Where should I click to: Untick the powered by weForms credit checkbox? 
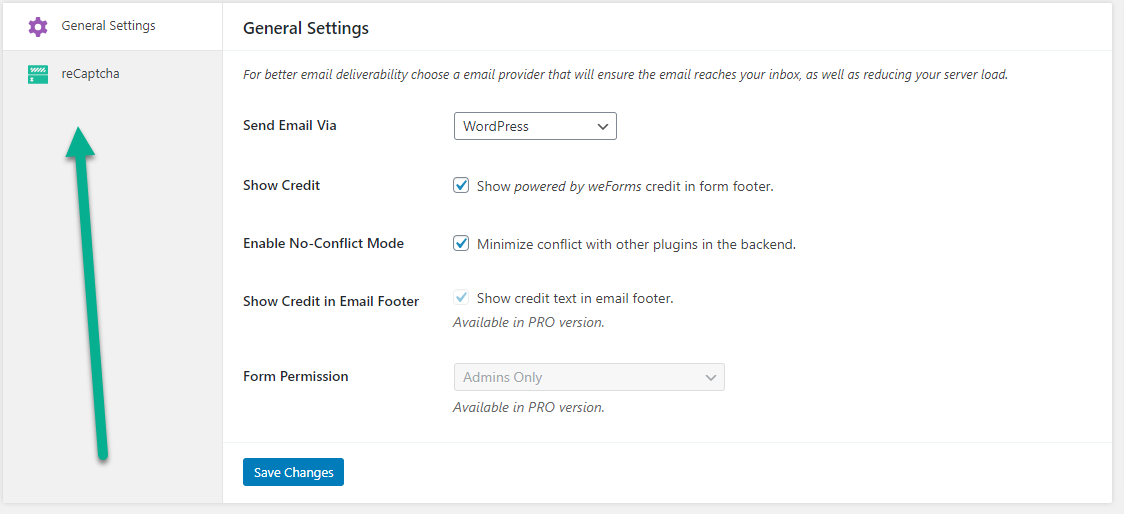coord(461,185)
